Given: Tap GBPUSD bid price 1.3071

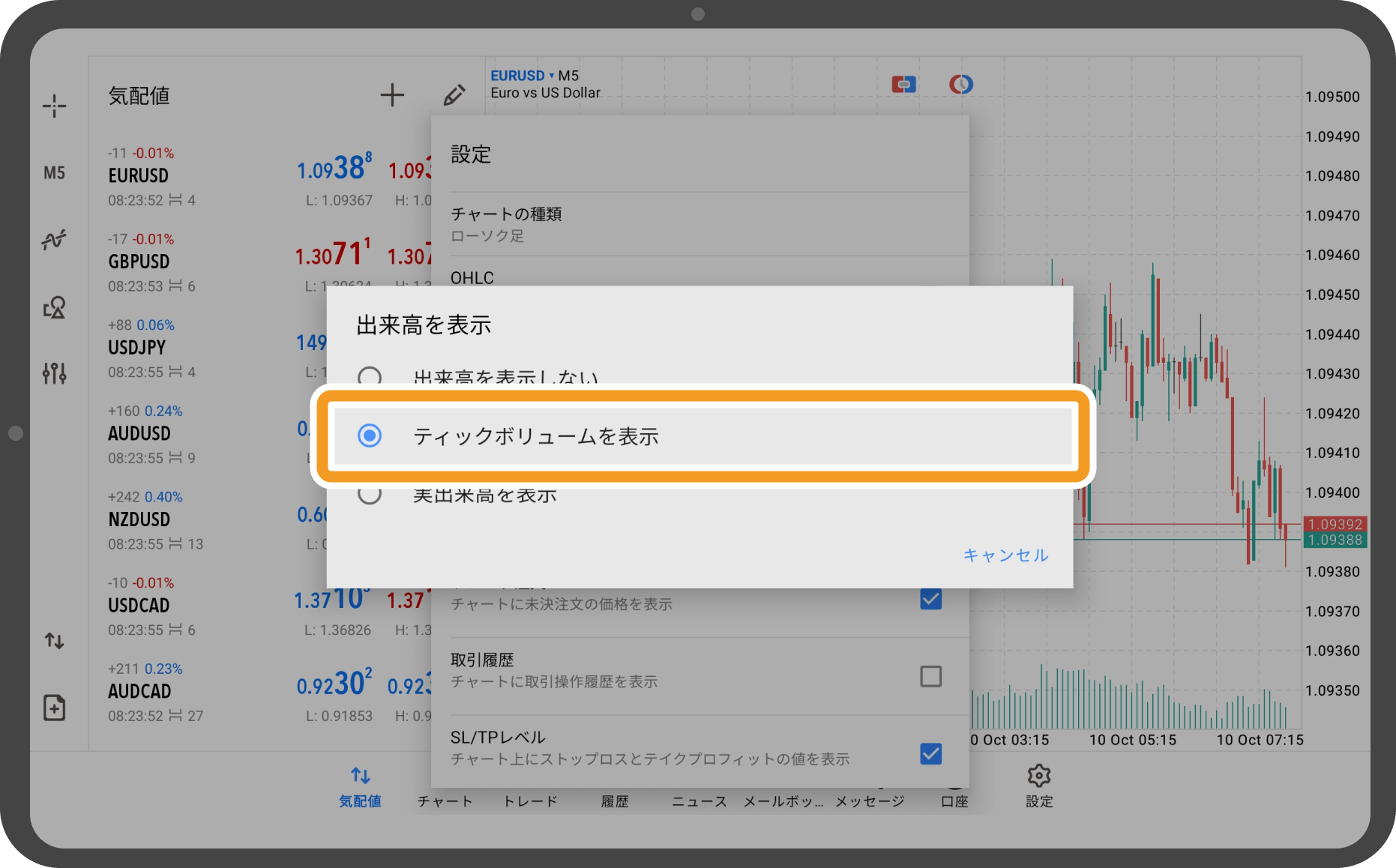Looking at the screenshot, I should pyautogui.click(x=333, y=253).
